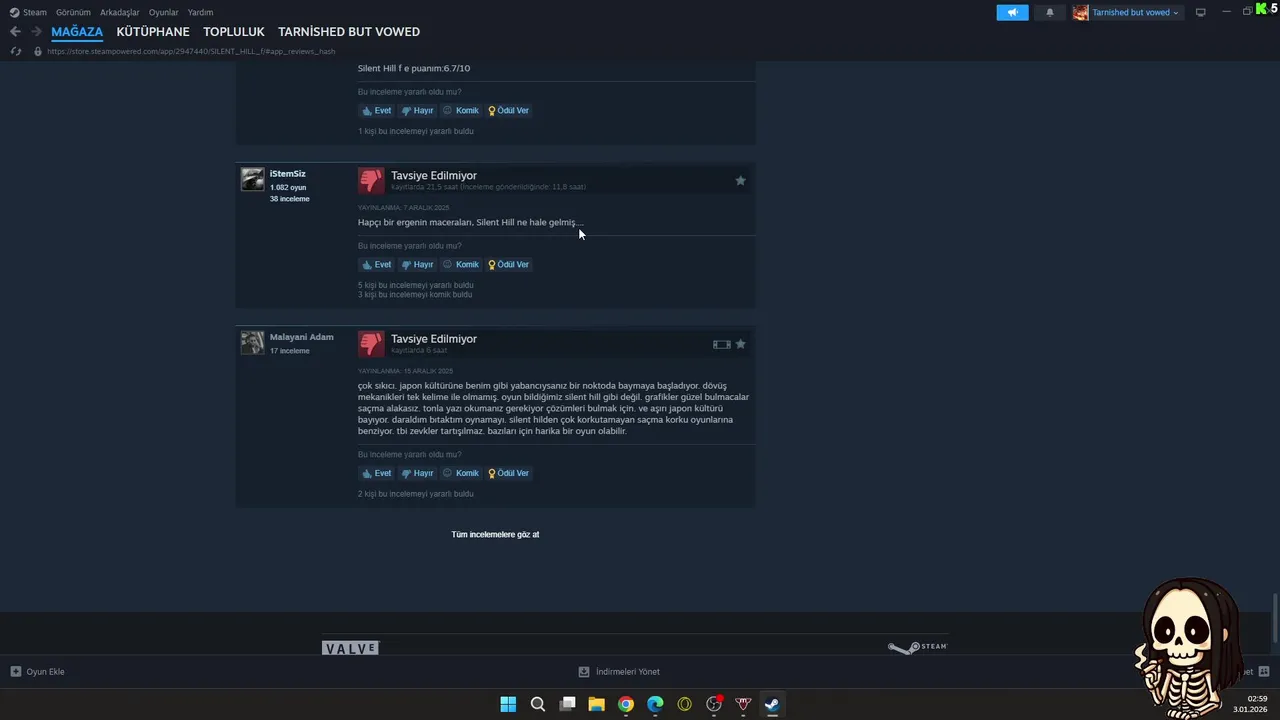Open Microsoft Edge from the taskbar
This screenshot has height=720, width=1280.
click(655, 704)
